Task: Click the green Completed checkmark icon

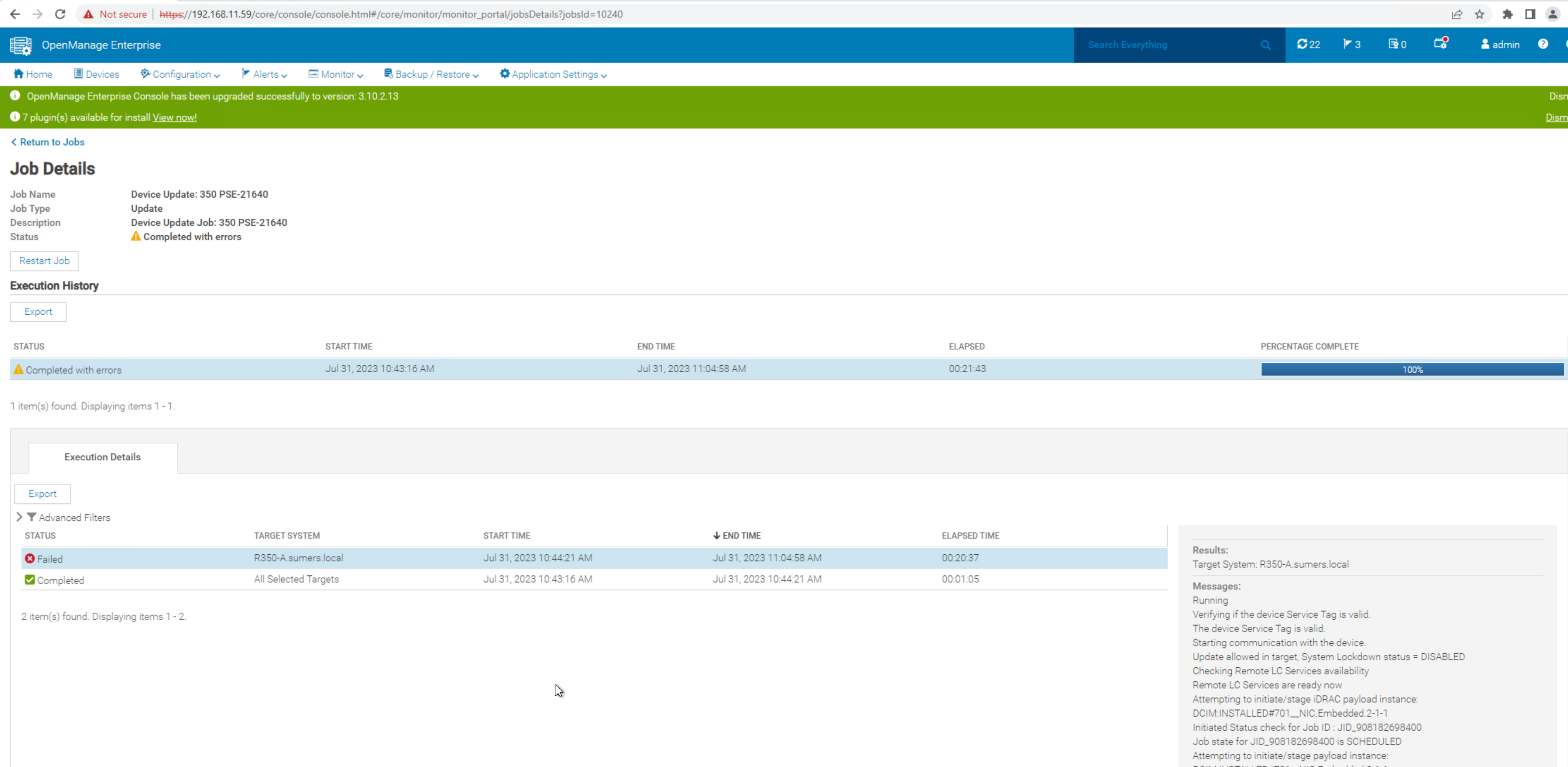Action: pyautogui.click(x=30, y=579)
